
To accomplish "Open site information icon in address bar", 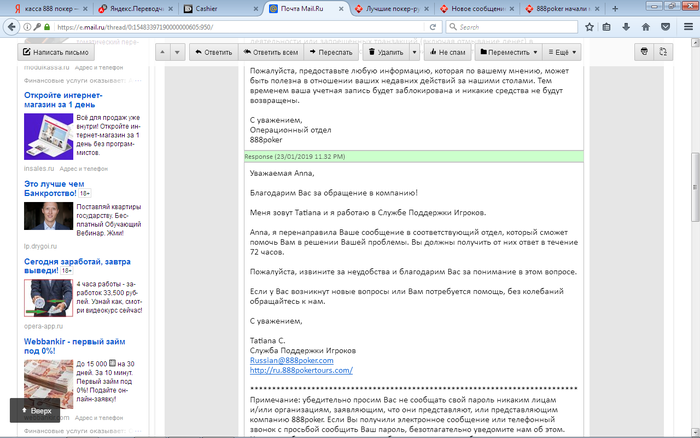I will tap(27, 27).
